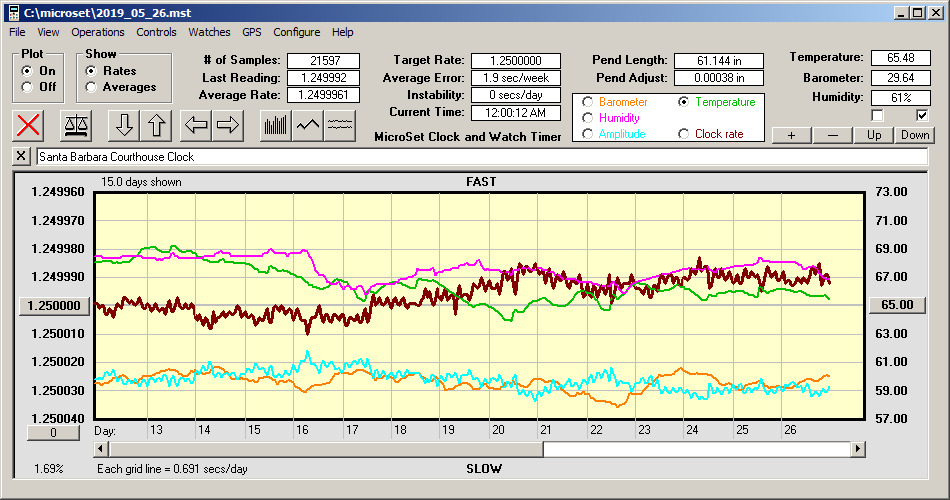The image size is (950, 500).
Task: Click the Down button
Action: point(915,135)
